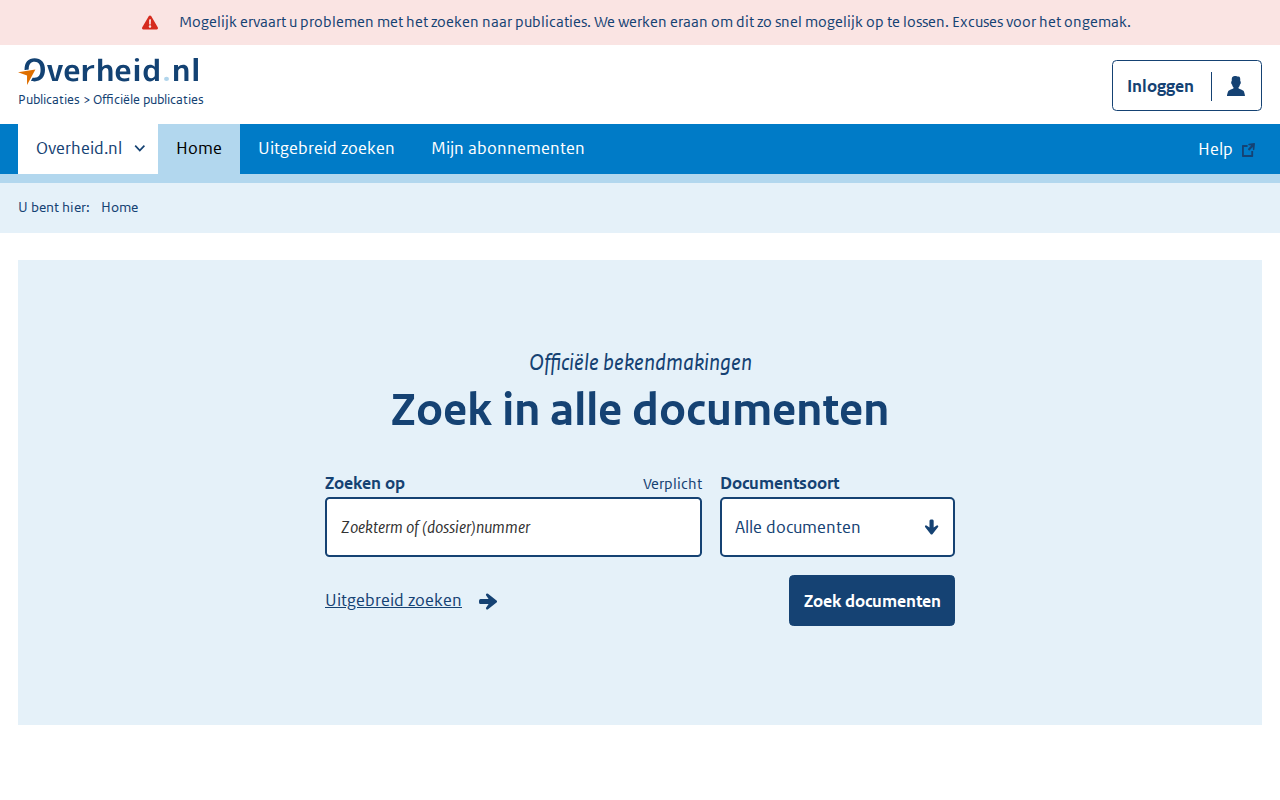Viewport: 1280px width, 800px height.
Task: Click the Documentsoort label
Action: tap(780, 483)
